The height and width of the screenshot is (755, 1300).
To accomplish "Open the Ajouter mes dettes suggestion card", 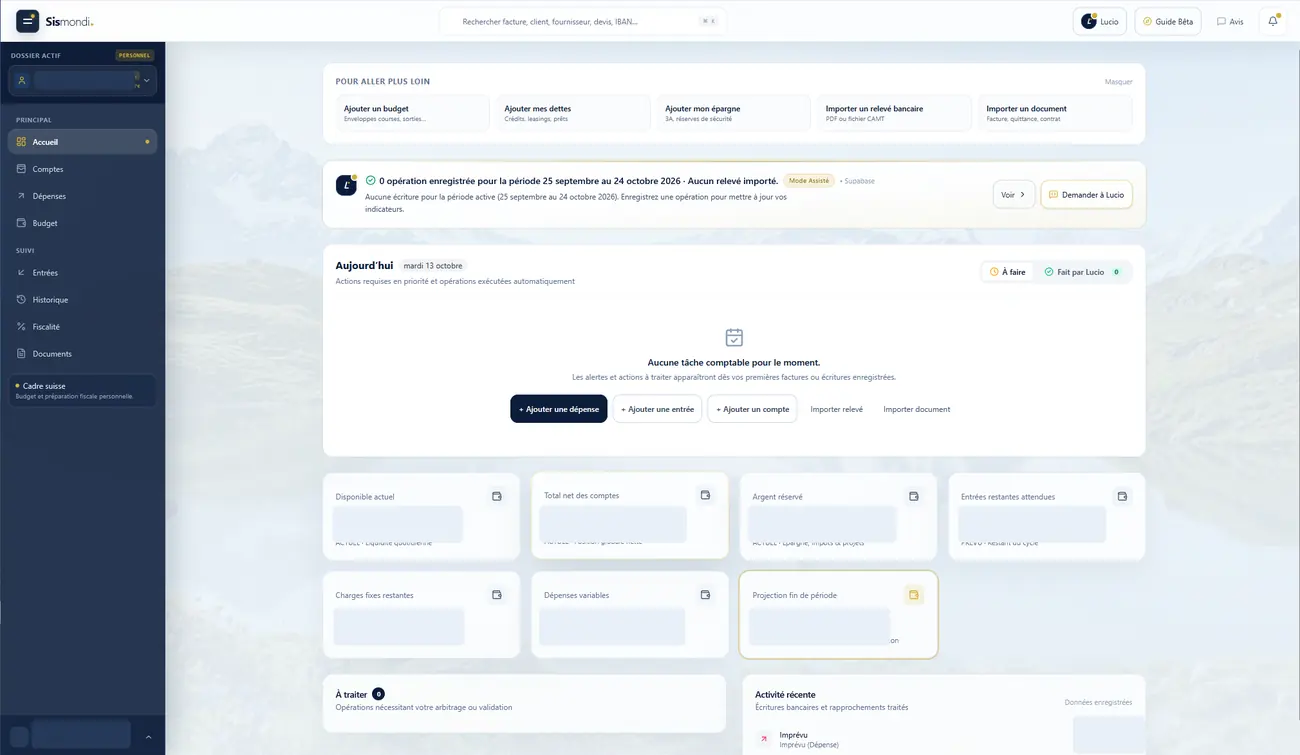I will click(x=573, y=113).
